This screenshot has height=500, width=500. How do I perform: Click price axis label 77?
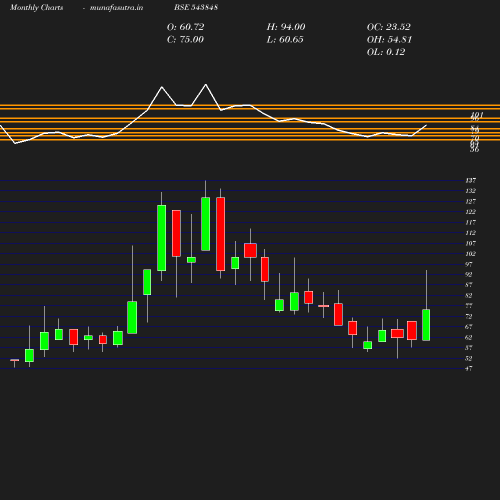point(469,306)
